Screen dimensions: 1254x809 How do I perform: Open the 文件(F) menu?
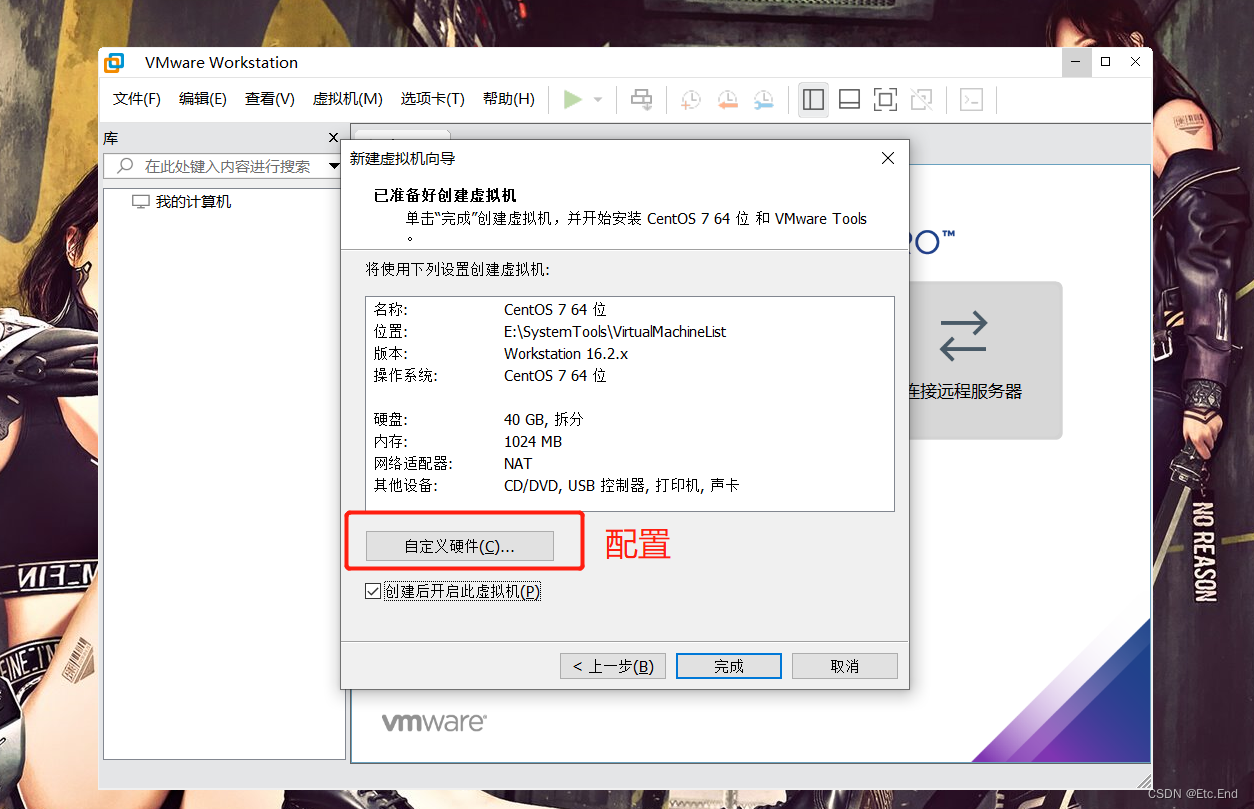click(137, 99)
